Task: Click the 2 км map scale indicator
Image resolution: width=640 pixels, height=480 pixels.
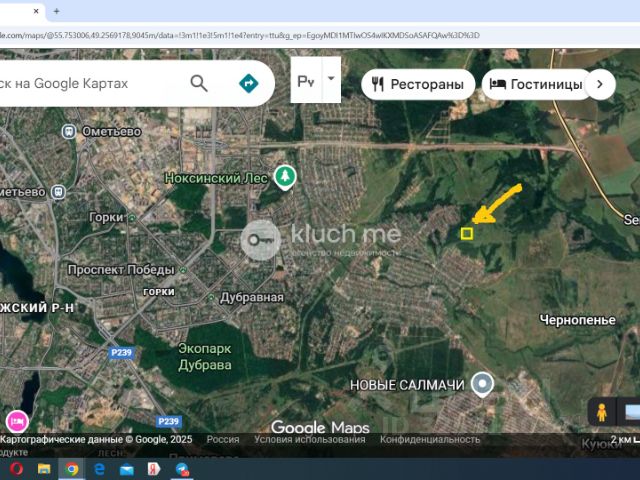Action: [x=625, y=440]
